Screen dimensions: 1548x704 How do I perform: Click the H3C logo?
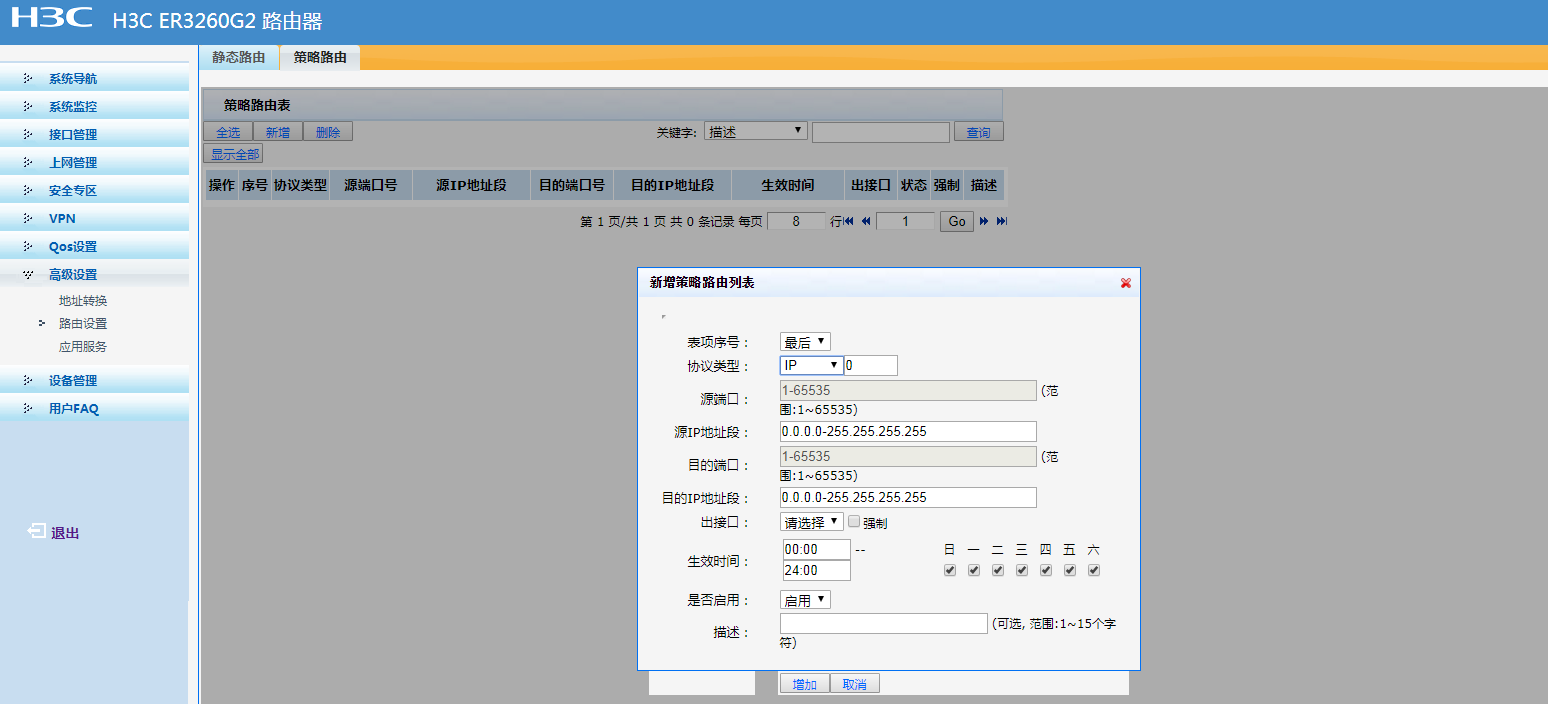coord(51,18)
